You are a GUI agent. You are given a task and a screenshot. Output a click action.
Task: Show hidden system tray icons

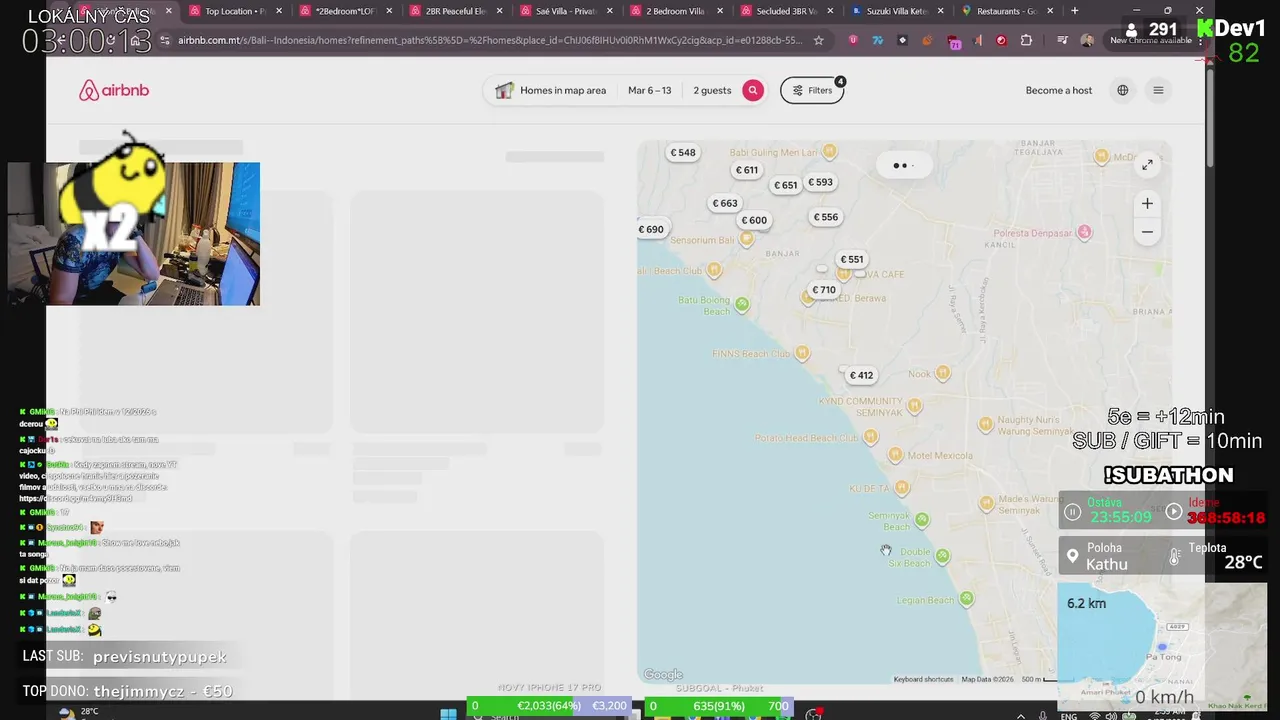[x=1020, y=715]
